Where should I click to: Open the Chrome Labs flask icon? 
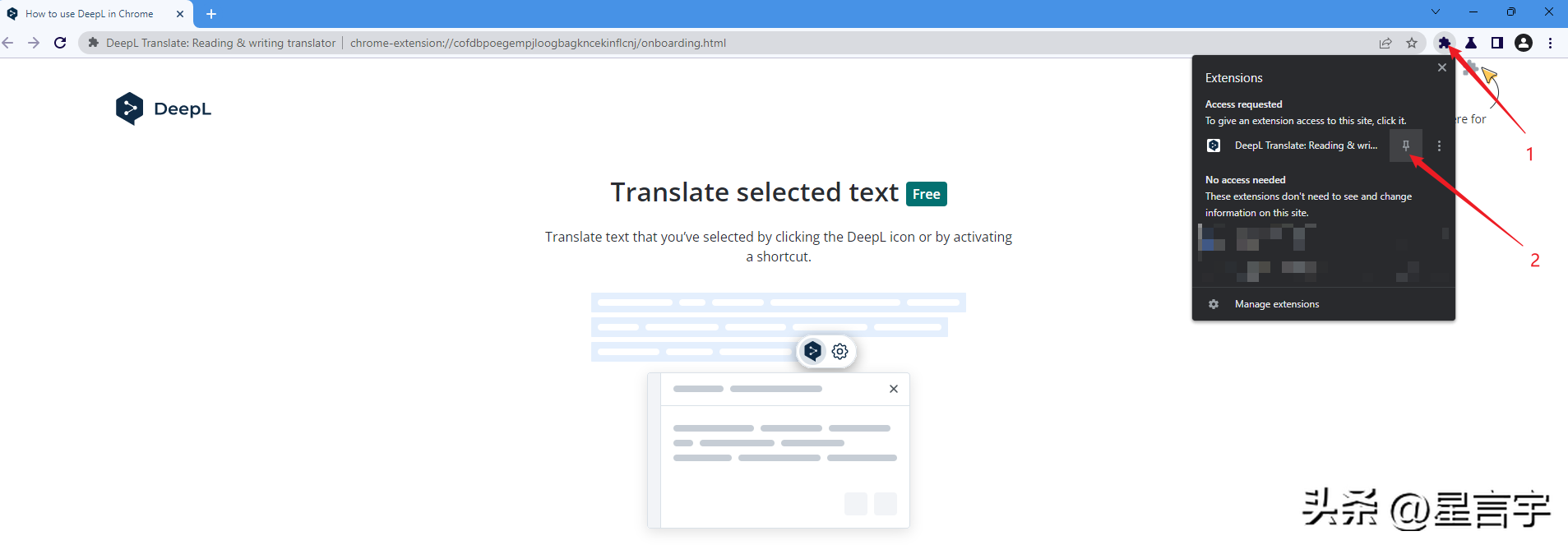[x=1471, y=43]
